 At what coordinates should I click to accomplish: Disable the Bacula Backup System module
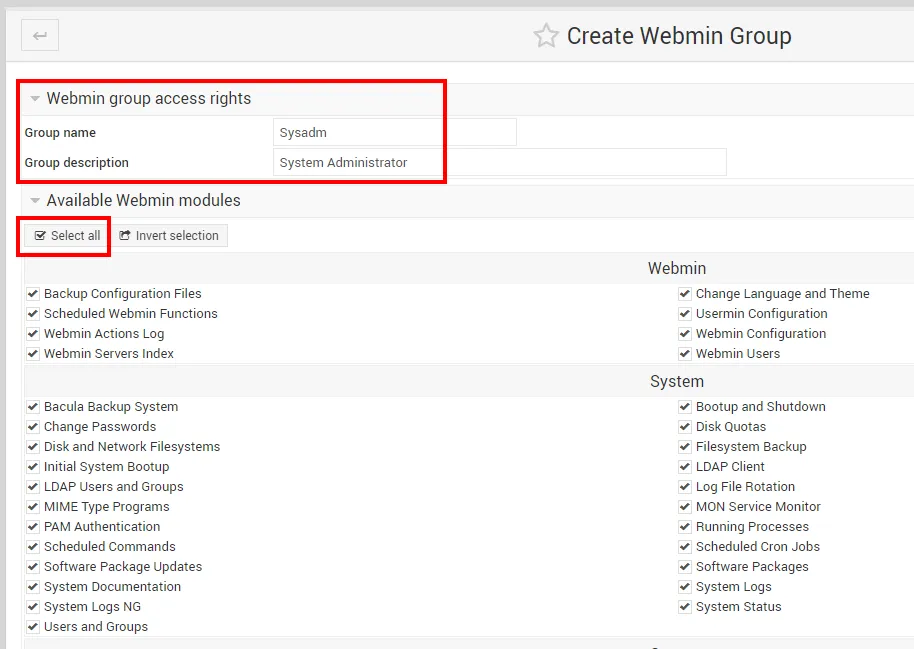pos(33,407)
